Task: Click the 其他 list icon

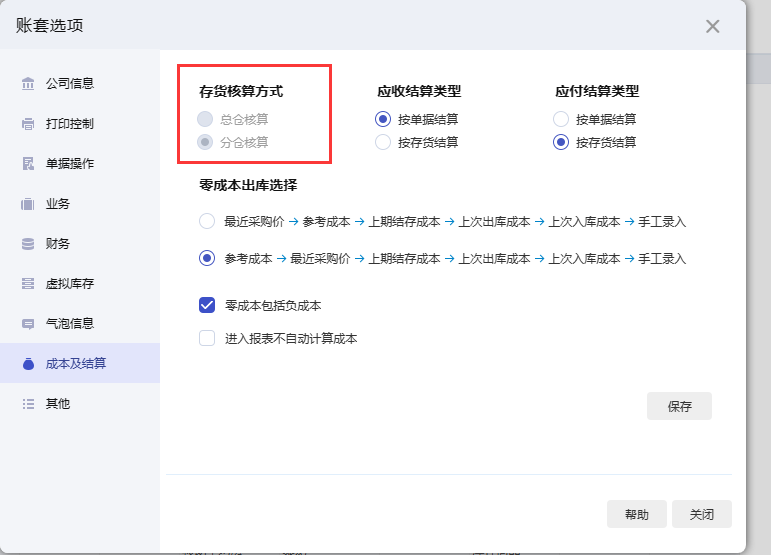Action: click(x=28, y=404)
